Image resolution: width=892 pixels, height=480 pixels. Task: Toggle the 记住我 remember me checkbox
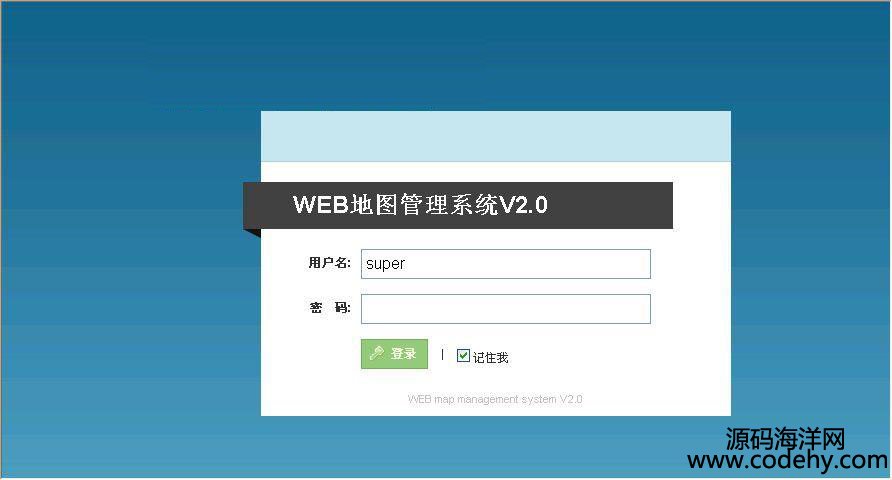click(463, 355)
